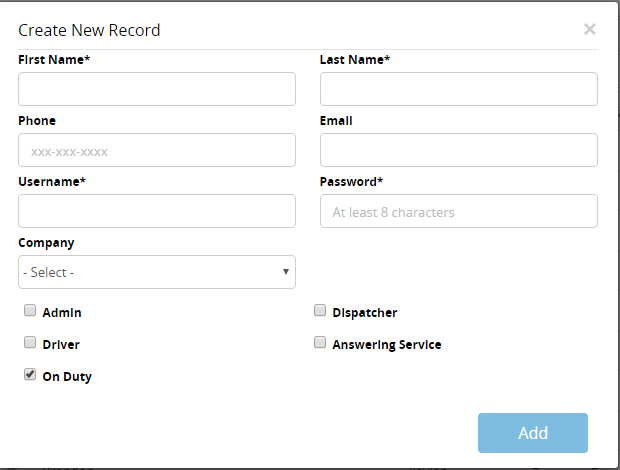Tick the Driver checkbox
Image resolution: width=620 pixels, height=470 pixels.
pyautogui.click(x=30, y=343)
